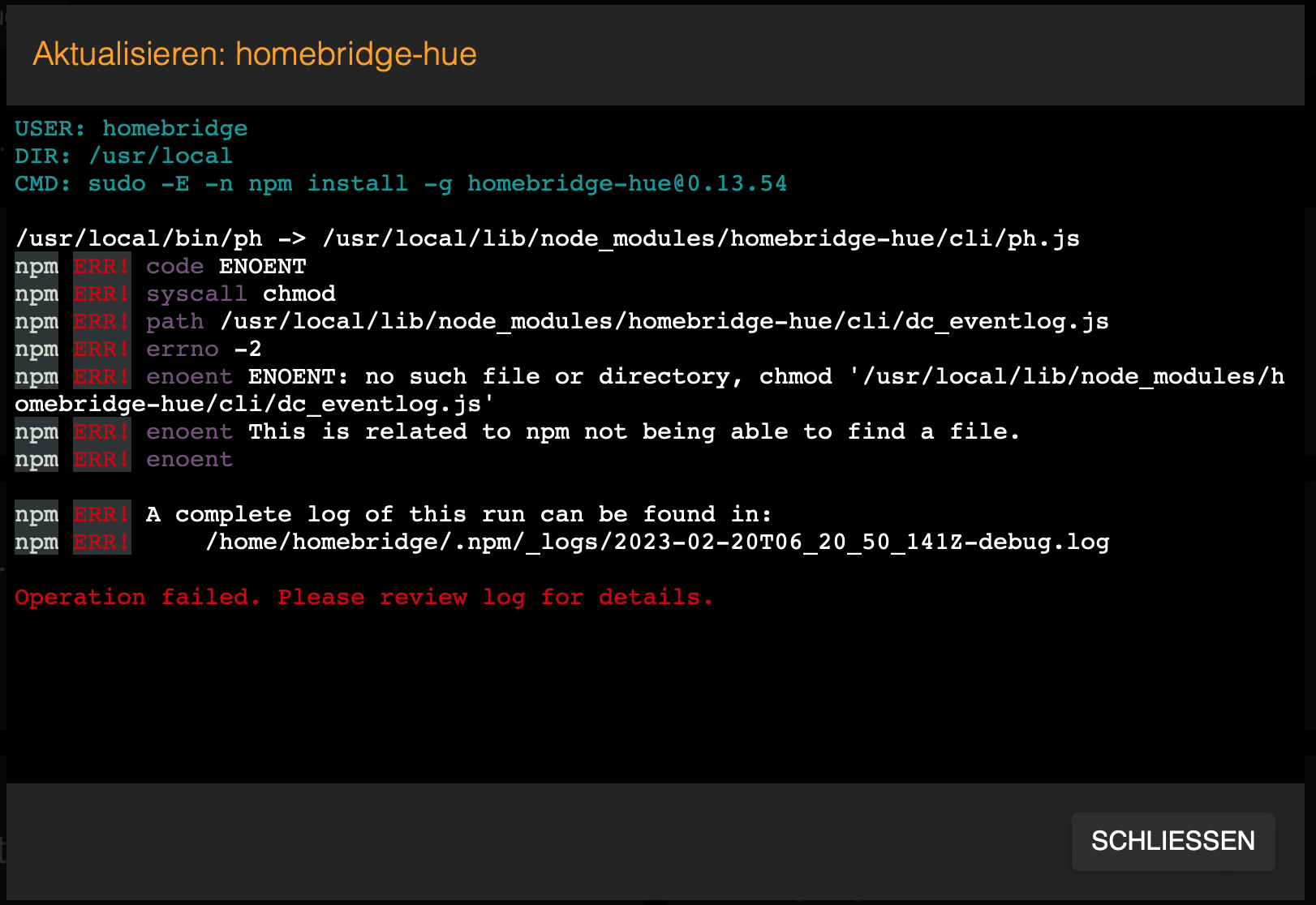1316x905 pixels.
Task: Click the 'errno -2' error line
Action: click(204, 349)
